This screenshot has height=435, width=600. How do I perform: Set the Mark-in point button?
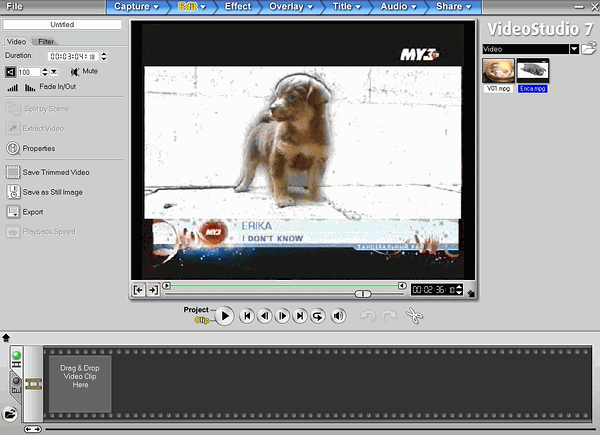click(x=139, y=290)
